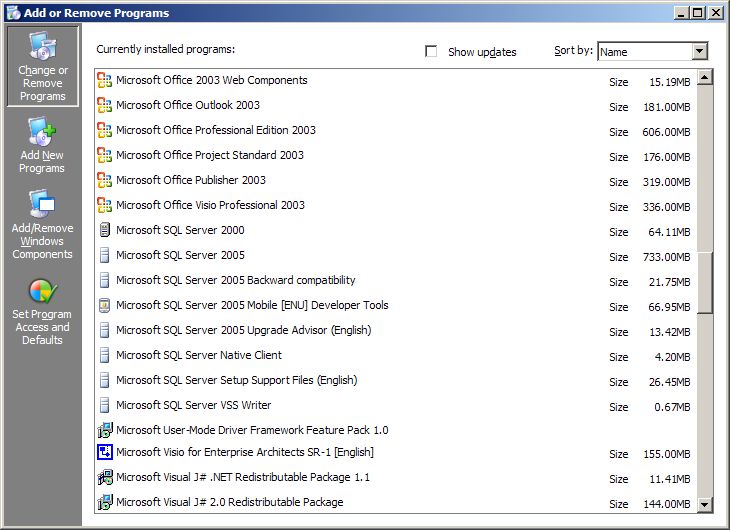
Task: Click the Microsoft Office Outlook 2003 icon
Action: 104,105
